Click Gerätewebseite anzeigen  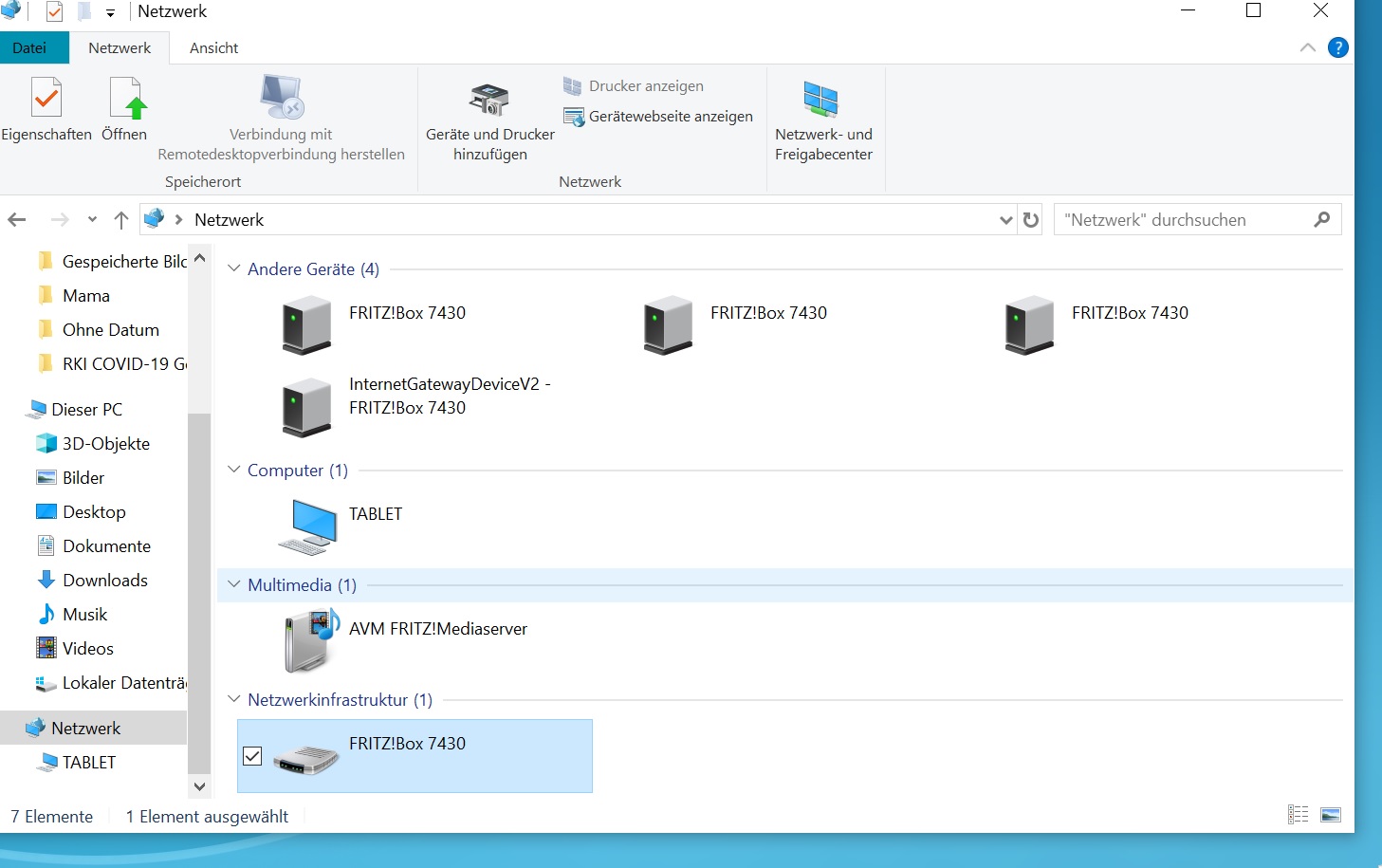(x=658, y=117)
